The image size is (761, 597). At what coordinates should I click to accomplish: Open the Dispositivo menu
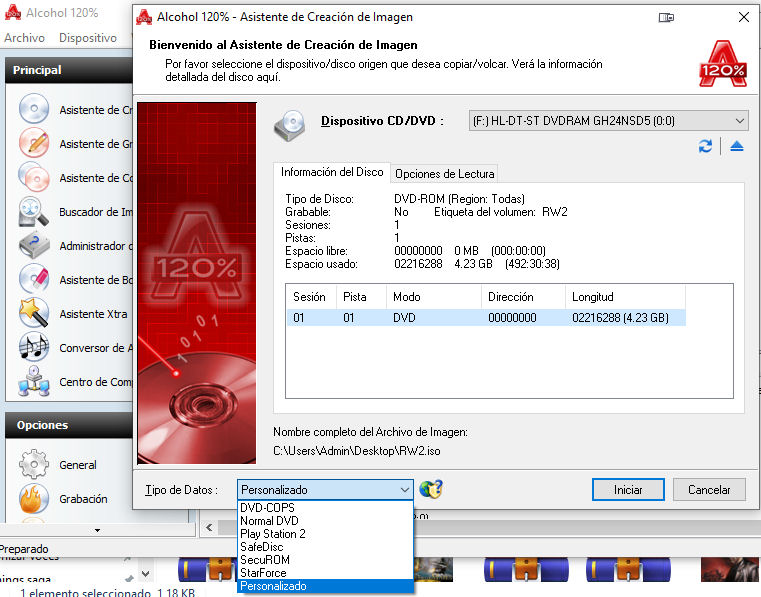88,38
